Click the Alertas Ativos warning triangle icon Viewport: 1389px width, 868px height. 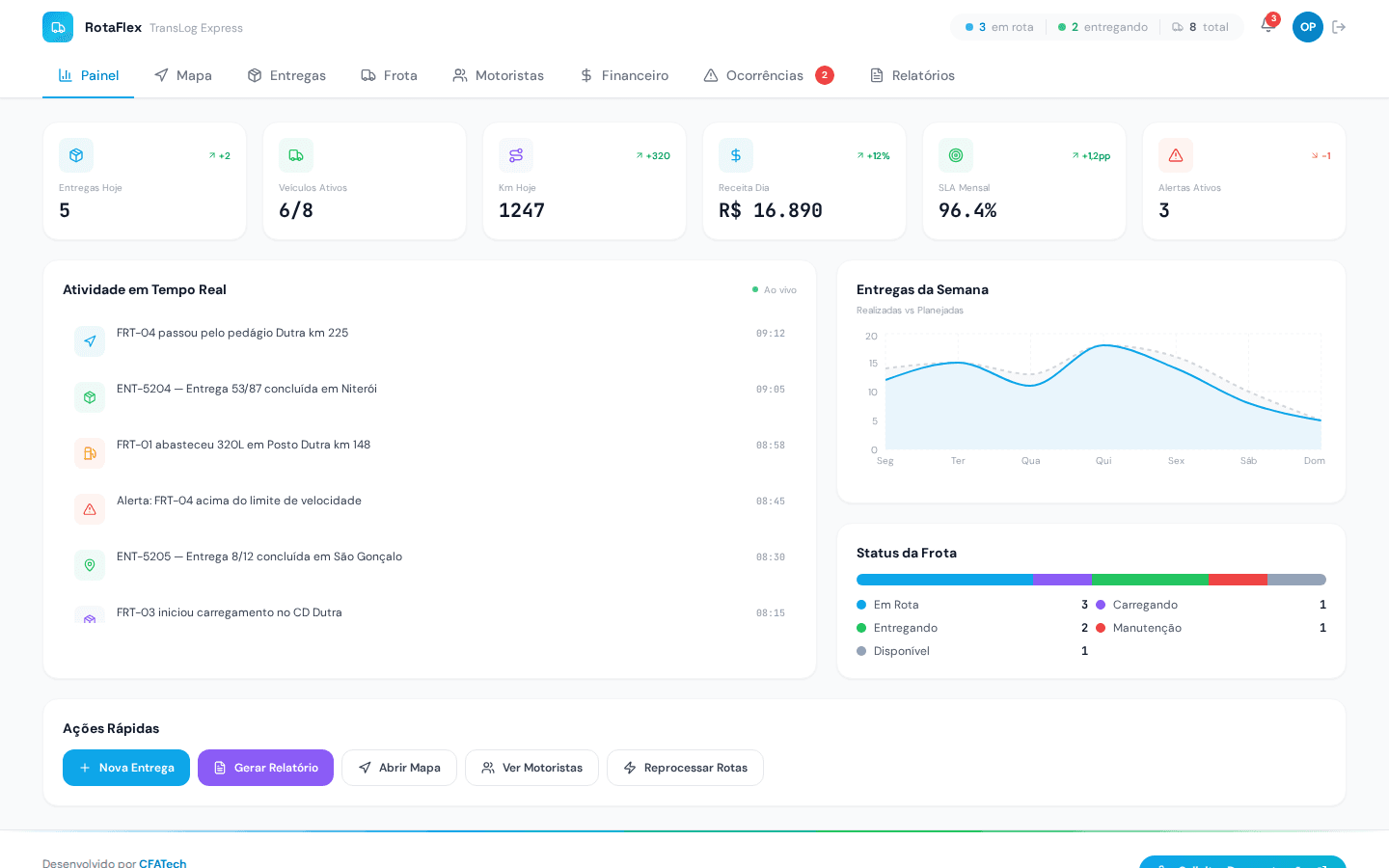click(1176, 155)
